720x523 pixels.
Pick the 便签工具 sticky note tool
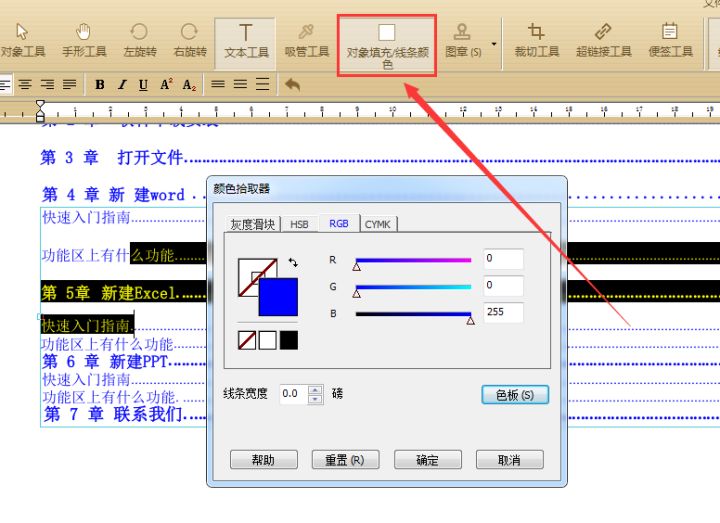[669, 40]
